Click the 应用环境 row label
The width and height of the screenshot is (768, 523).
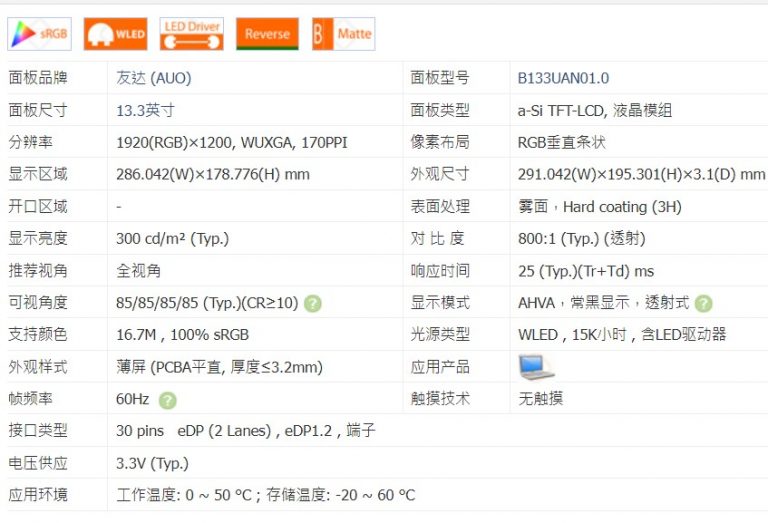click(x=38, y=495)
